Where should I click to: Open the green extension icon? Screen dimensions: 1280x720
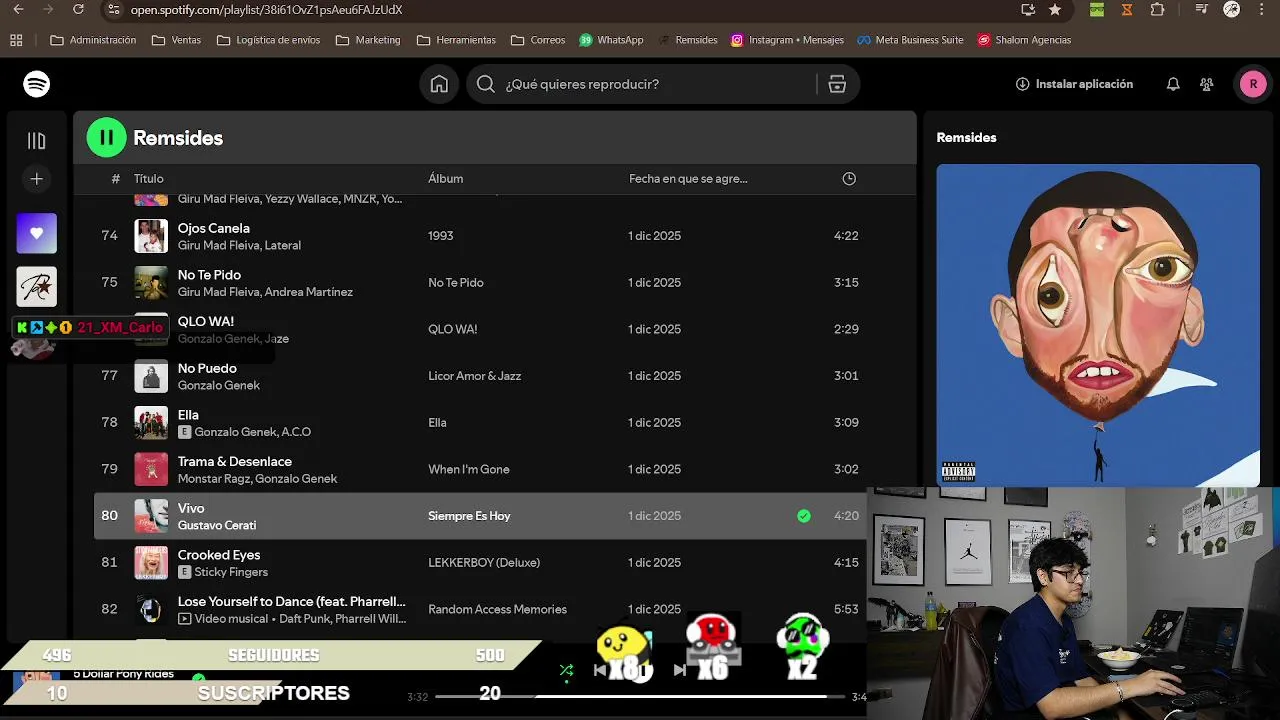pyautogui.click(x=1097, y=10)
